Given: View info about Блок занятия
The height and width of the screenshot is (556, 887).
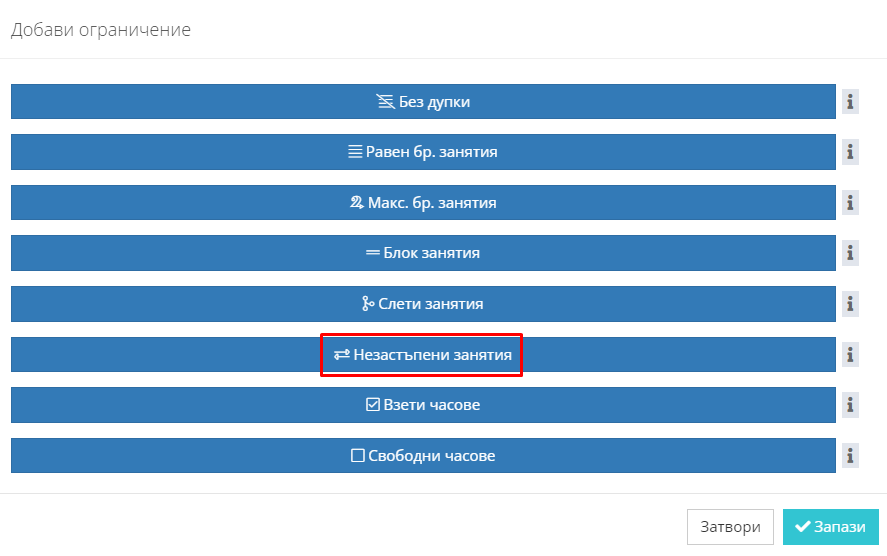Looking at the screenshot, I should (850, 253).
